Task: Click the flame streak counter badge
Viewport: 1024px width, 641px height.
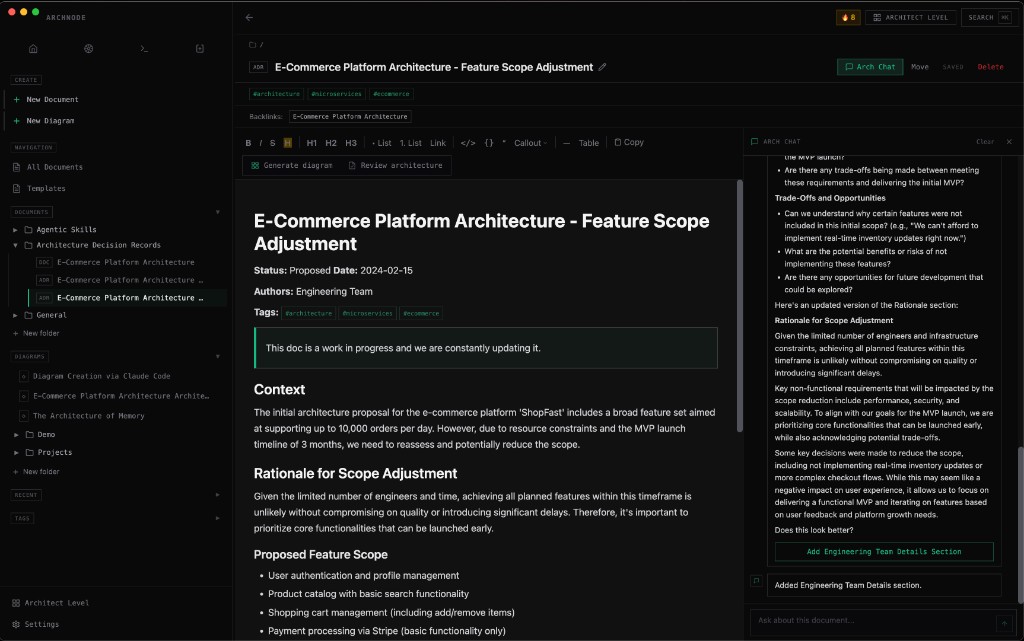Action: click(848, 18)
